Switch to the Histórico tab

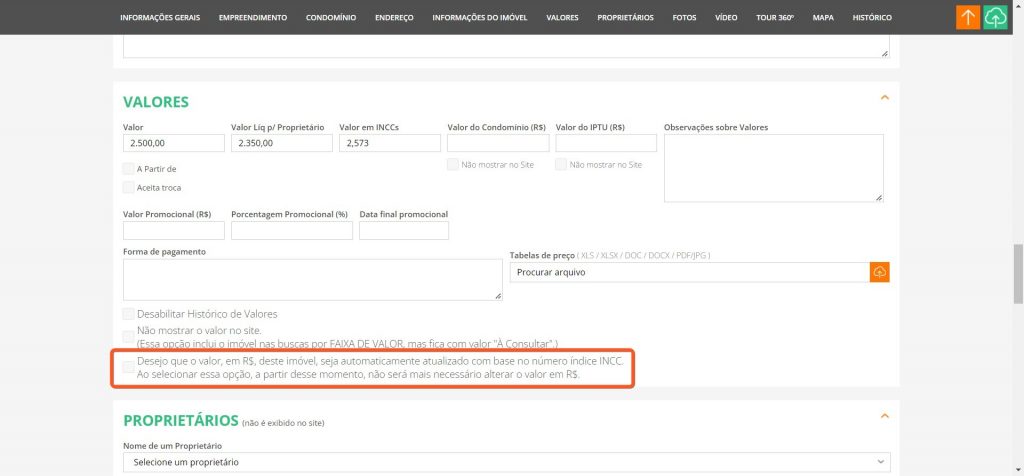(871, 17)
